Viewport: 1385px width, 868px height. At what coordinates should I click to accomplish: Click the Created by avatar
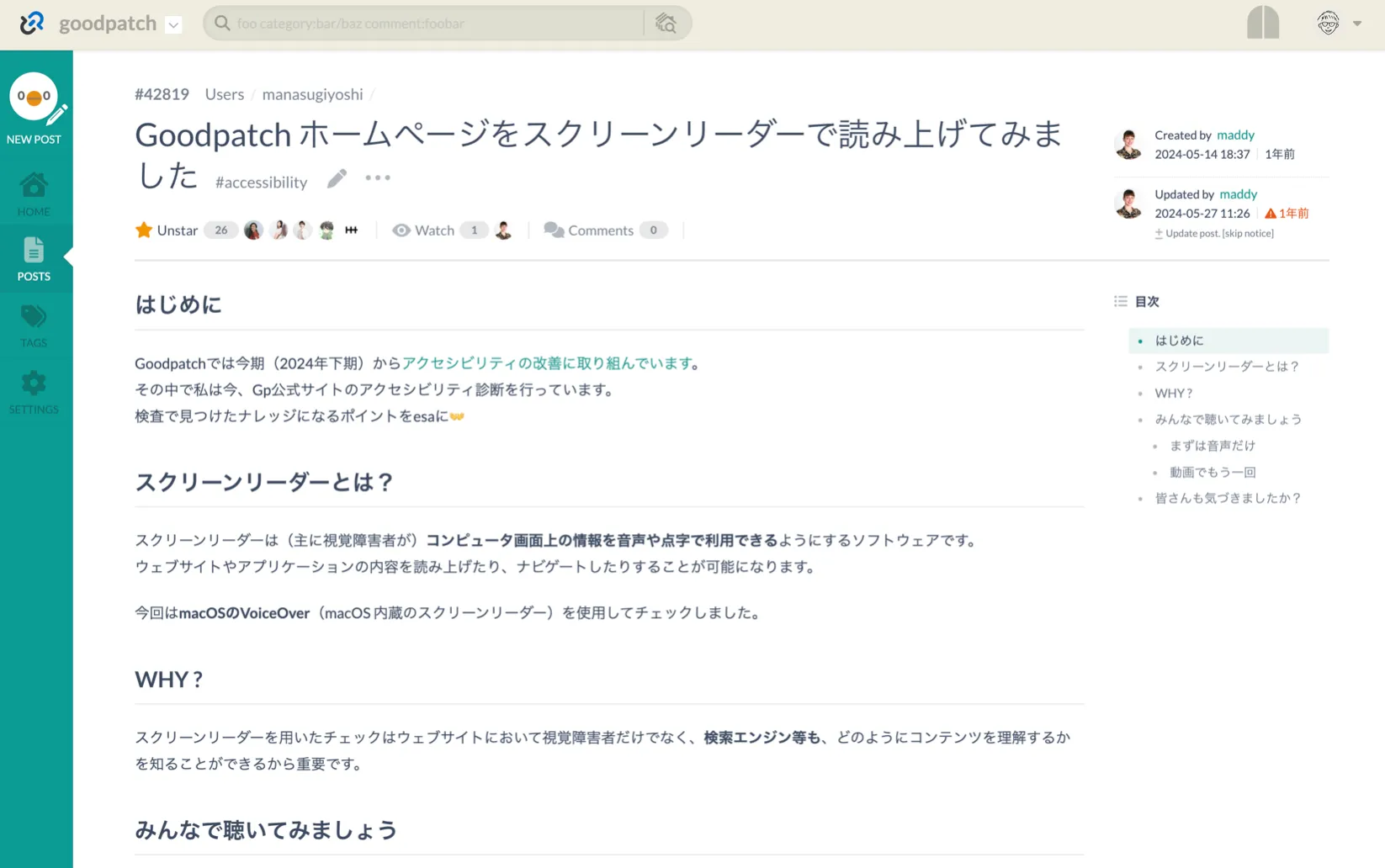tap(1128, 145)
